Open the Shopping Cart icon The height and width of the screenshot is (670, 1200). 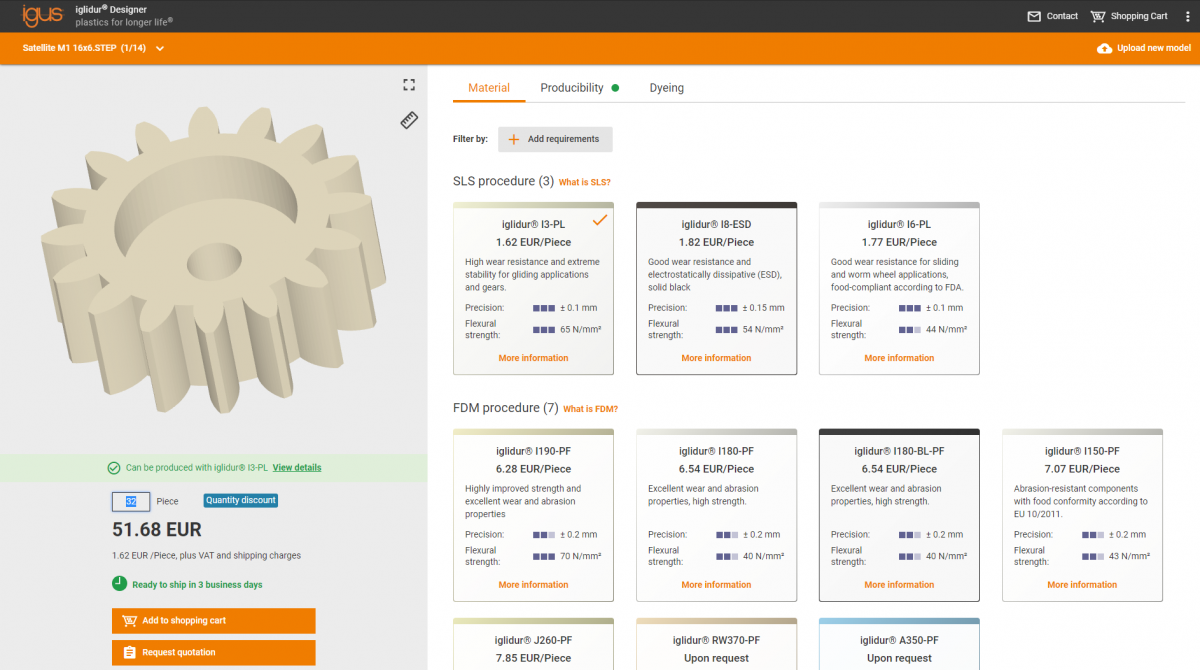(1098, 16)
